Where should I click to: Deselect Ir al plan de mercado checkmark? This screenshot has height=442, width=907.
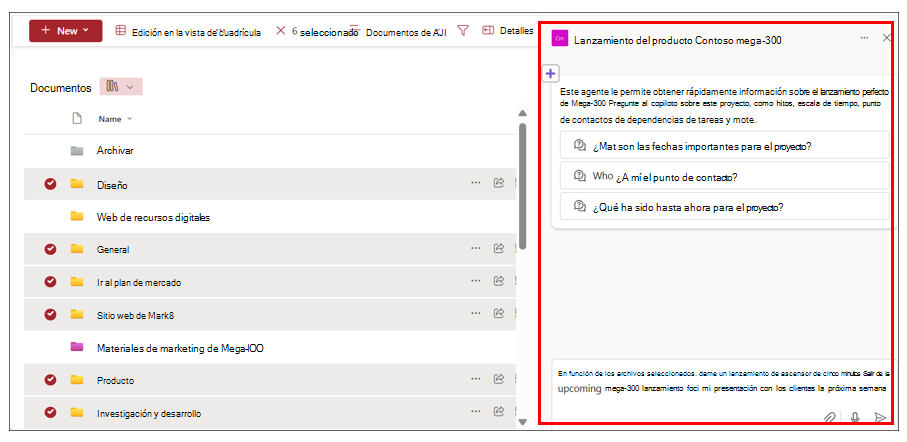pos(50,282)
